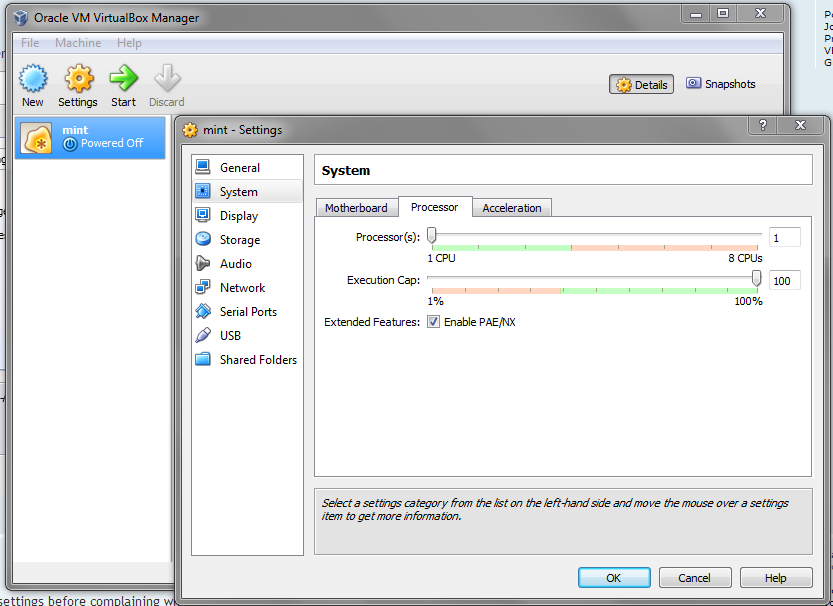833x606 pixels.
Task: Click the New virtual machine icon
Action: [33, 80]
